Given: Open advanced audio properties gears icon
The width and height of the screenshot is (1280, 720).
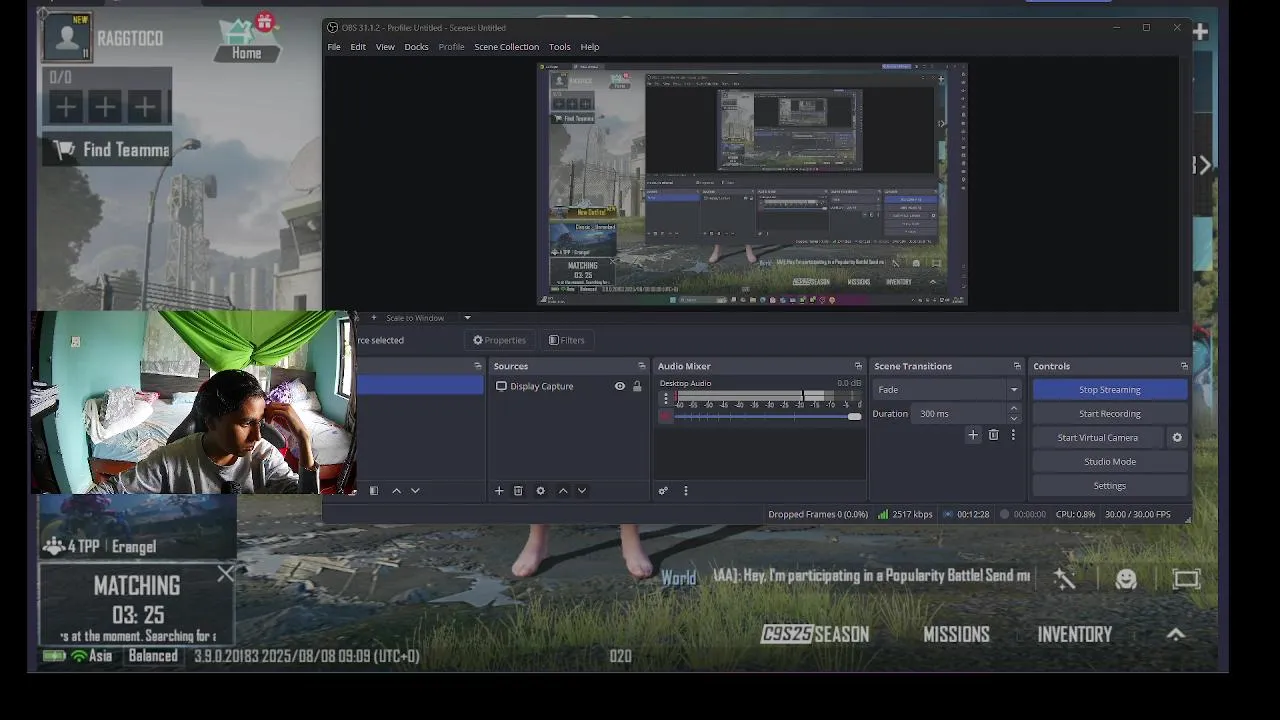Looking at the screenshot, I should 663,491.
